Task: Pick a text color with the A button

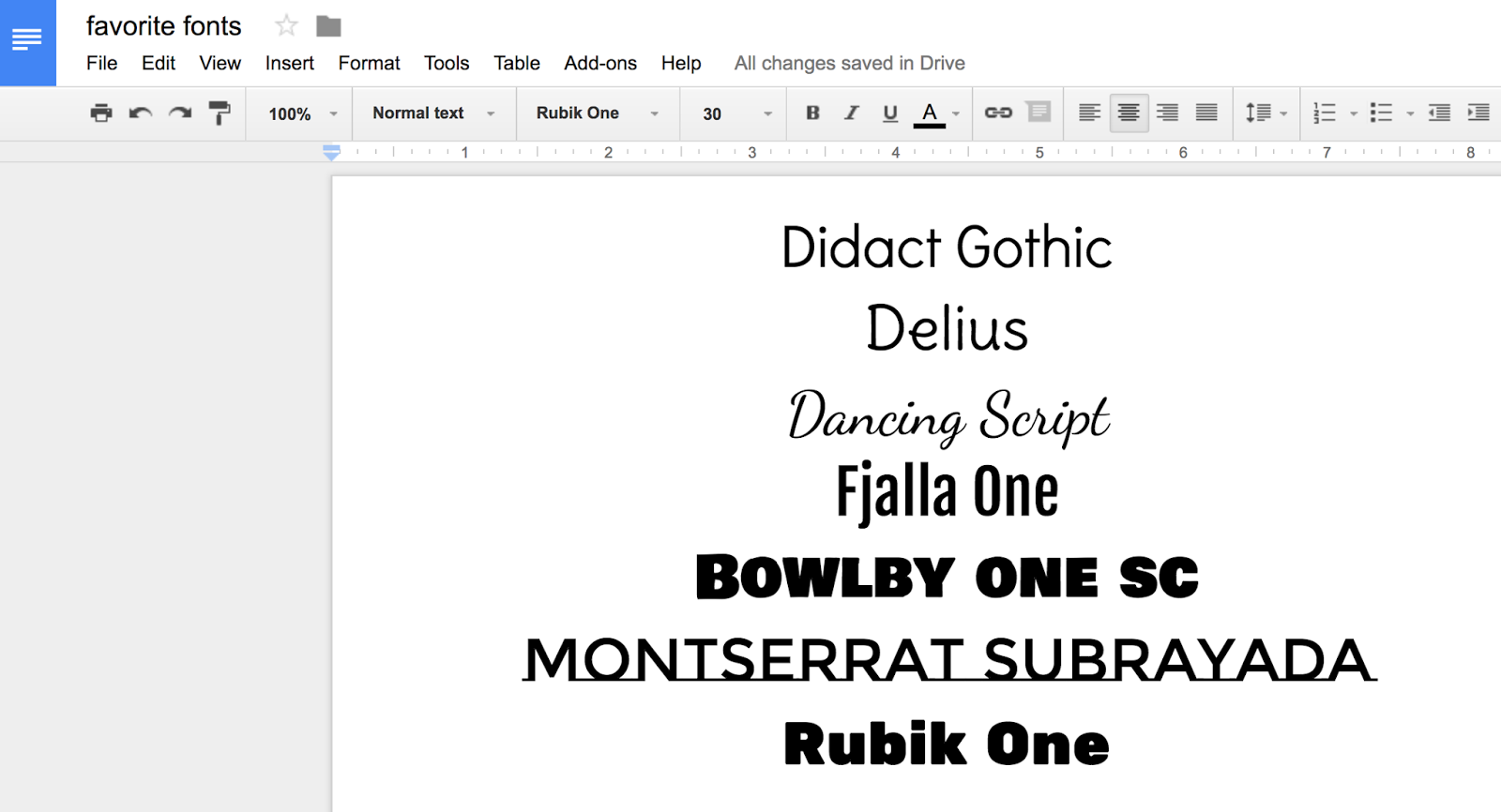Action: (930, 113)
